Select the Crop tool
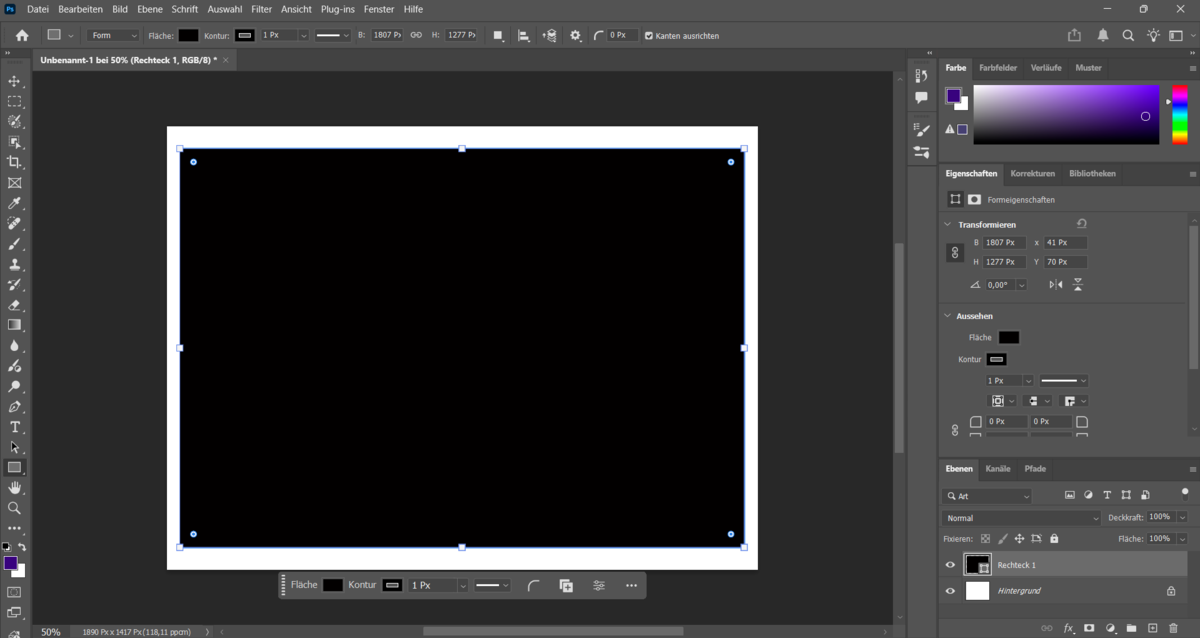The width and height of the screenshot is (1200, 638). [x=14, y=162]
